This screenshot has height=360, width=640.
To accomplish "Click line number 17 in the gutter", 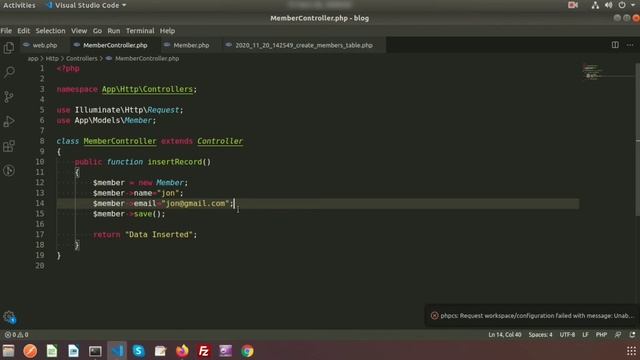I will pos(40,234).
